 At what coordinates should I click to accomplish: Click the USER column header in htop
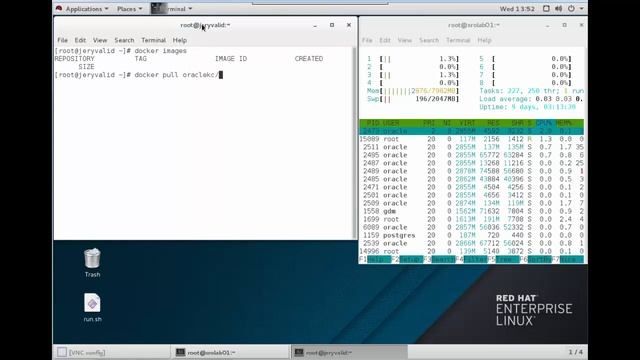391,123
